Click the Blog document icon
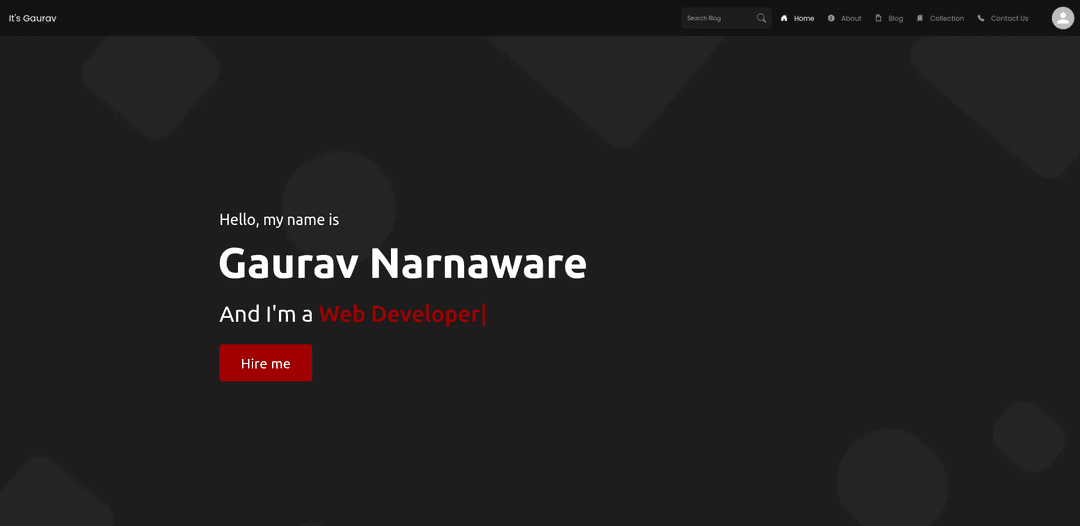Viewport: 1080px width, 526px height. click(x=878, y=19)
